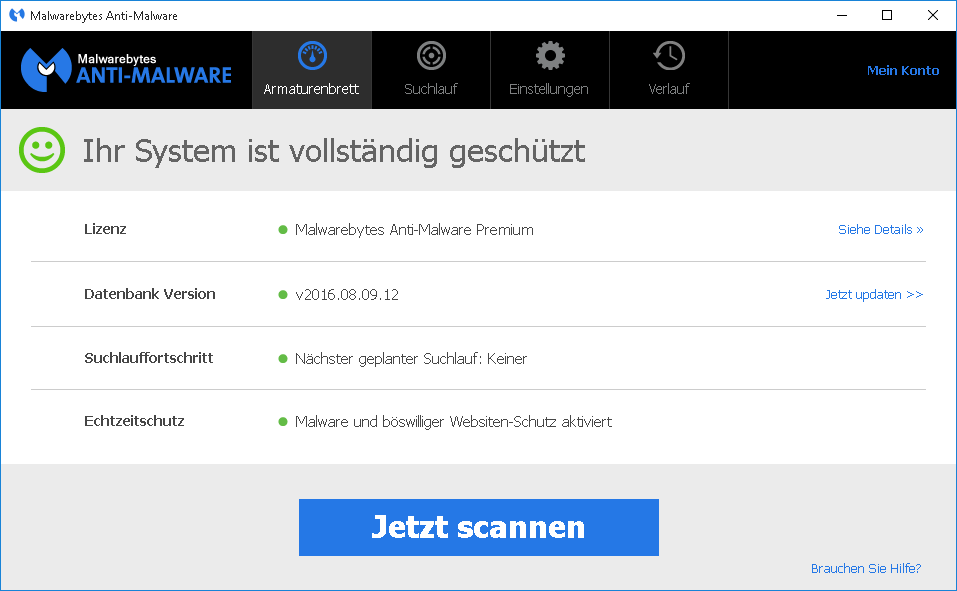Image resolution: width=957 pixels, height=591 pixels.
Task: Click Jetzt updaten database link
Action: tap(874, 294)
